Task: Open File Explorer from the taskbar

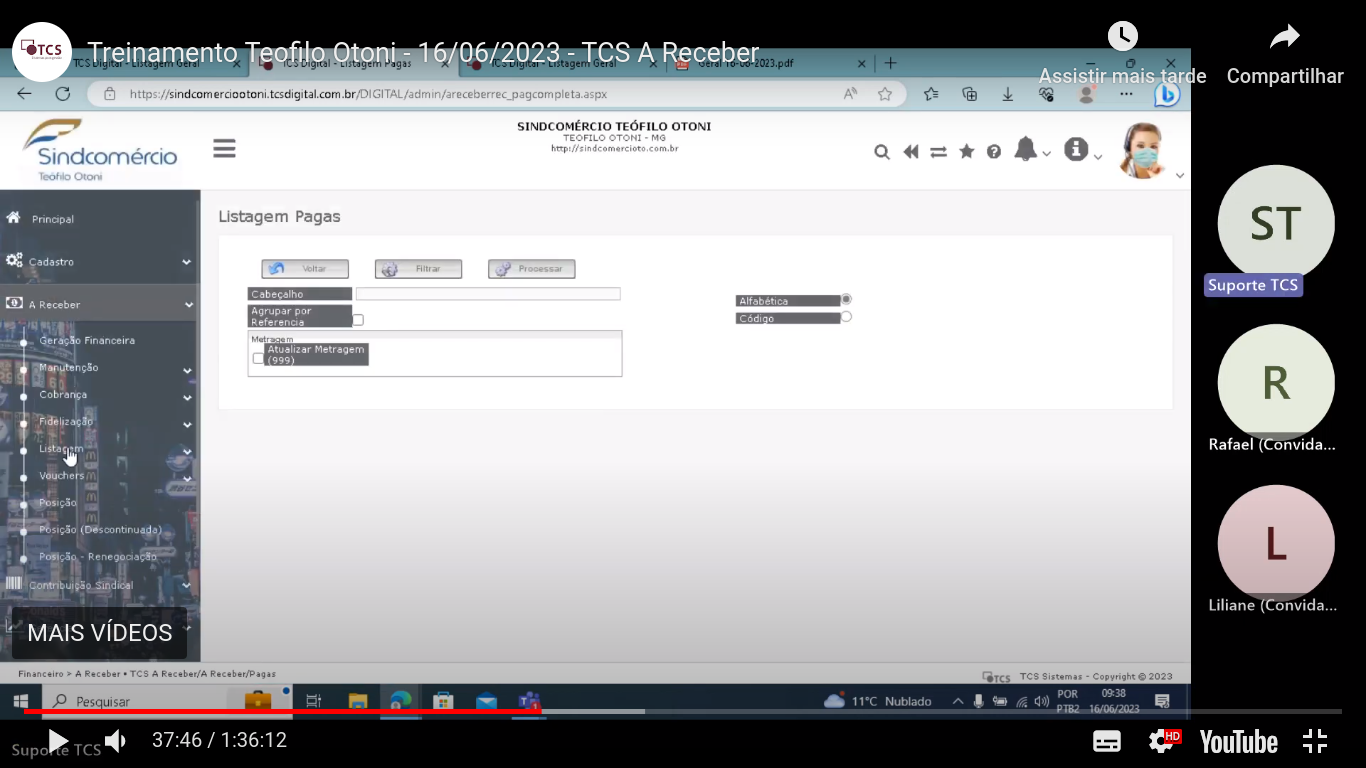Action: pyautogui.click(x=357, y=701)
